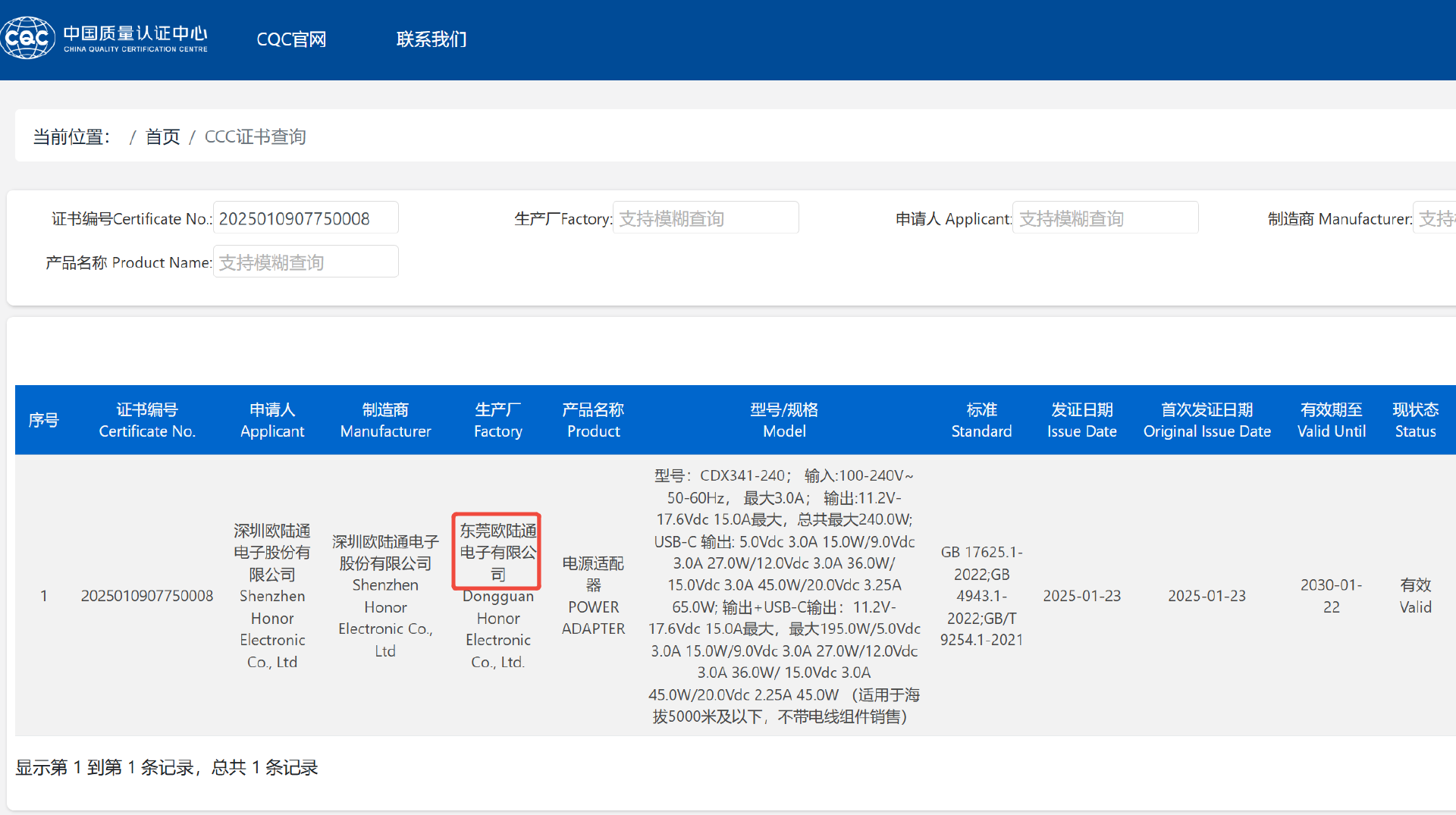Select the model cell CDX341-240 specification
This screenshot has height=815, width=1456.
coord(784,596)
